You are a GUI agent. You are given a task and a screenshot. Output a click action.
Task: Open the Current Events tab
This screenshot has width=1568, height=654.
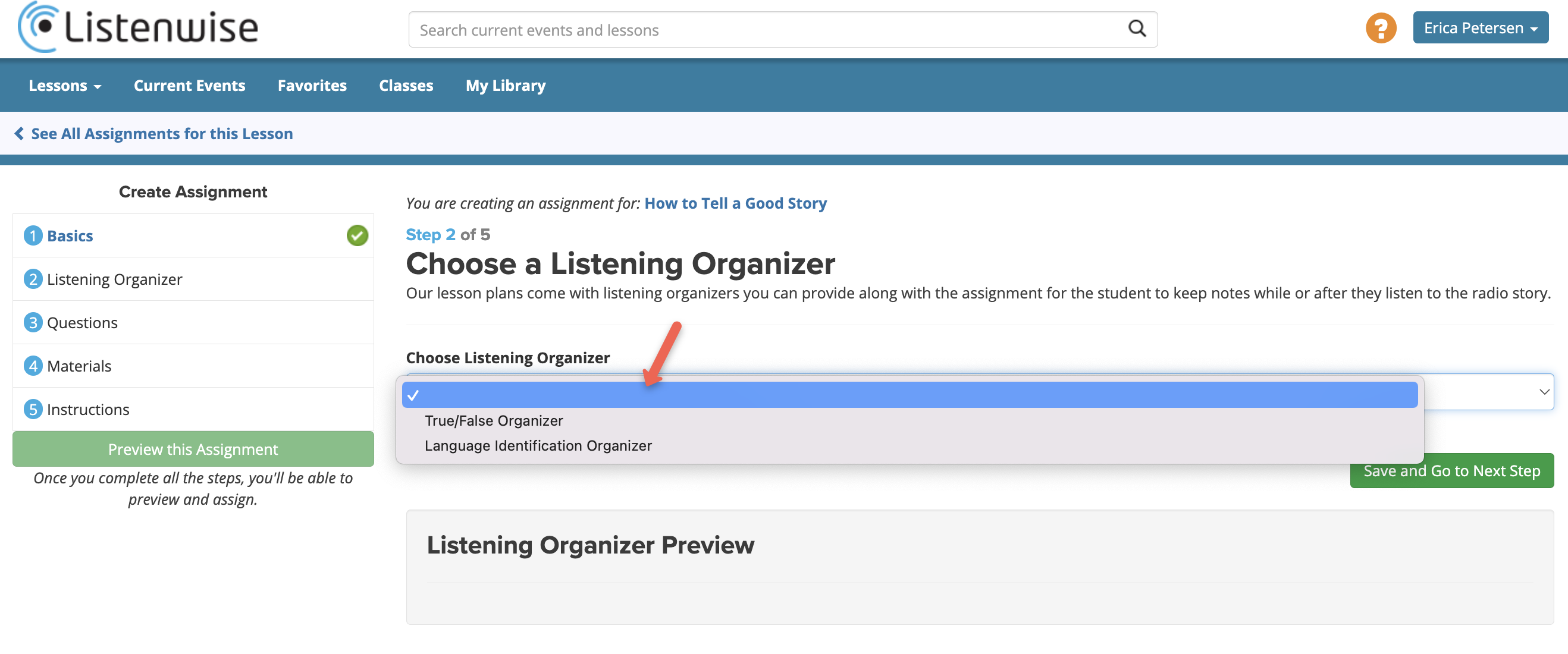click(189, 86)
